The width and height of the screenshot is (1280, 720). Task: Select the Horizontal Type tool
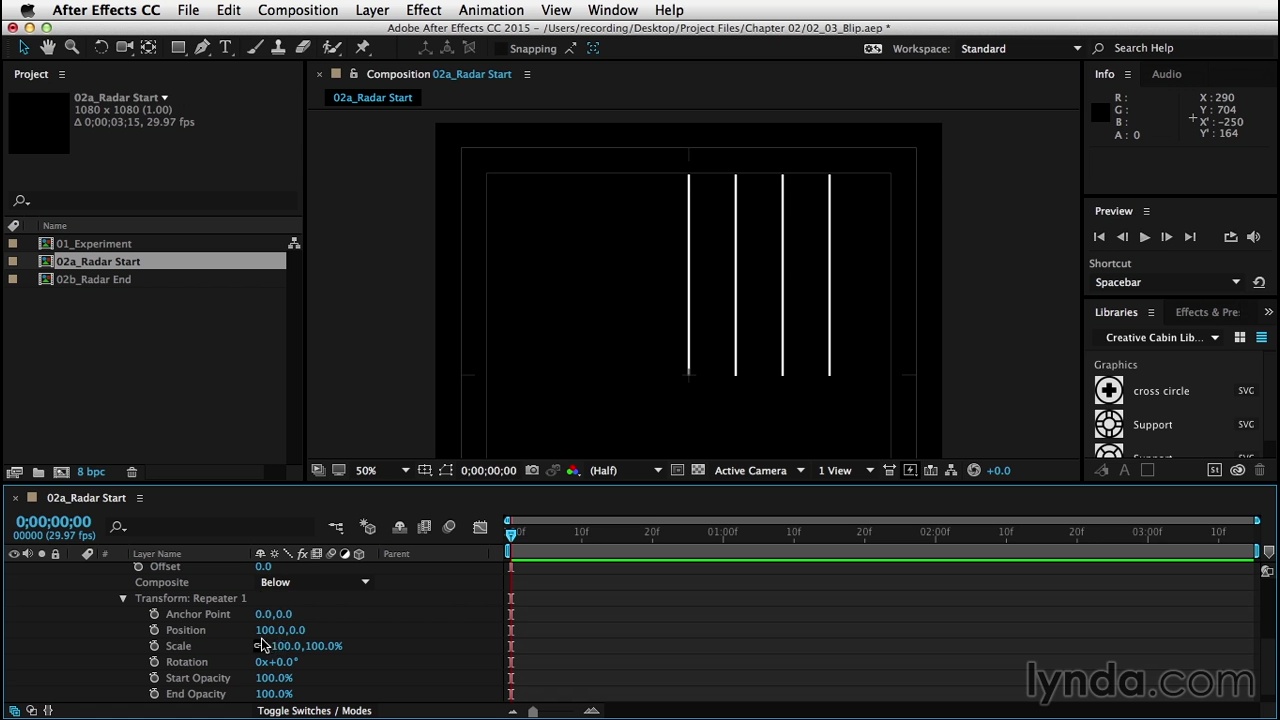(x=225, y=47)
